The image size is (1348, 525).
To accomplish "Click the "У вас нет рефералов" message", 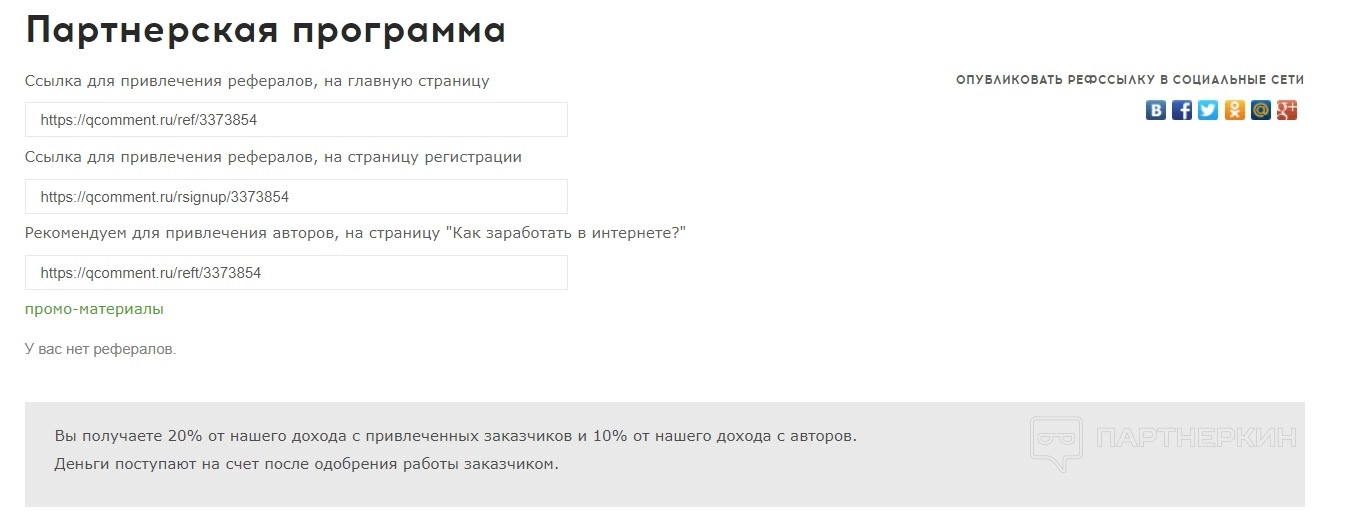I will coord(100,349).
